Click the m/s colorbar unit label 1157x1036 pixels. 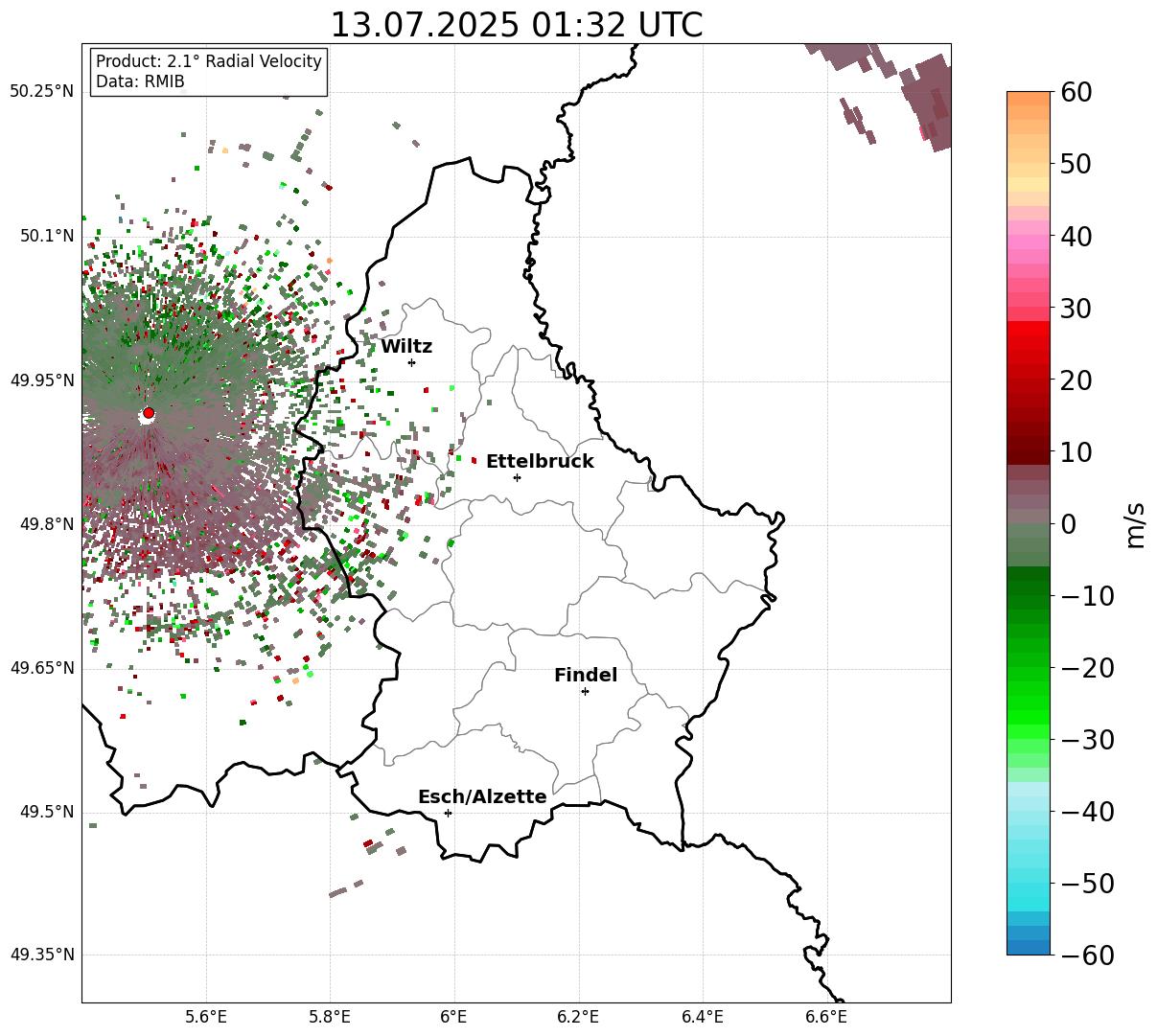click(x=1135, y=524)
